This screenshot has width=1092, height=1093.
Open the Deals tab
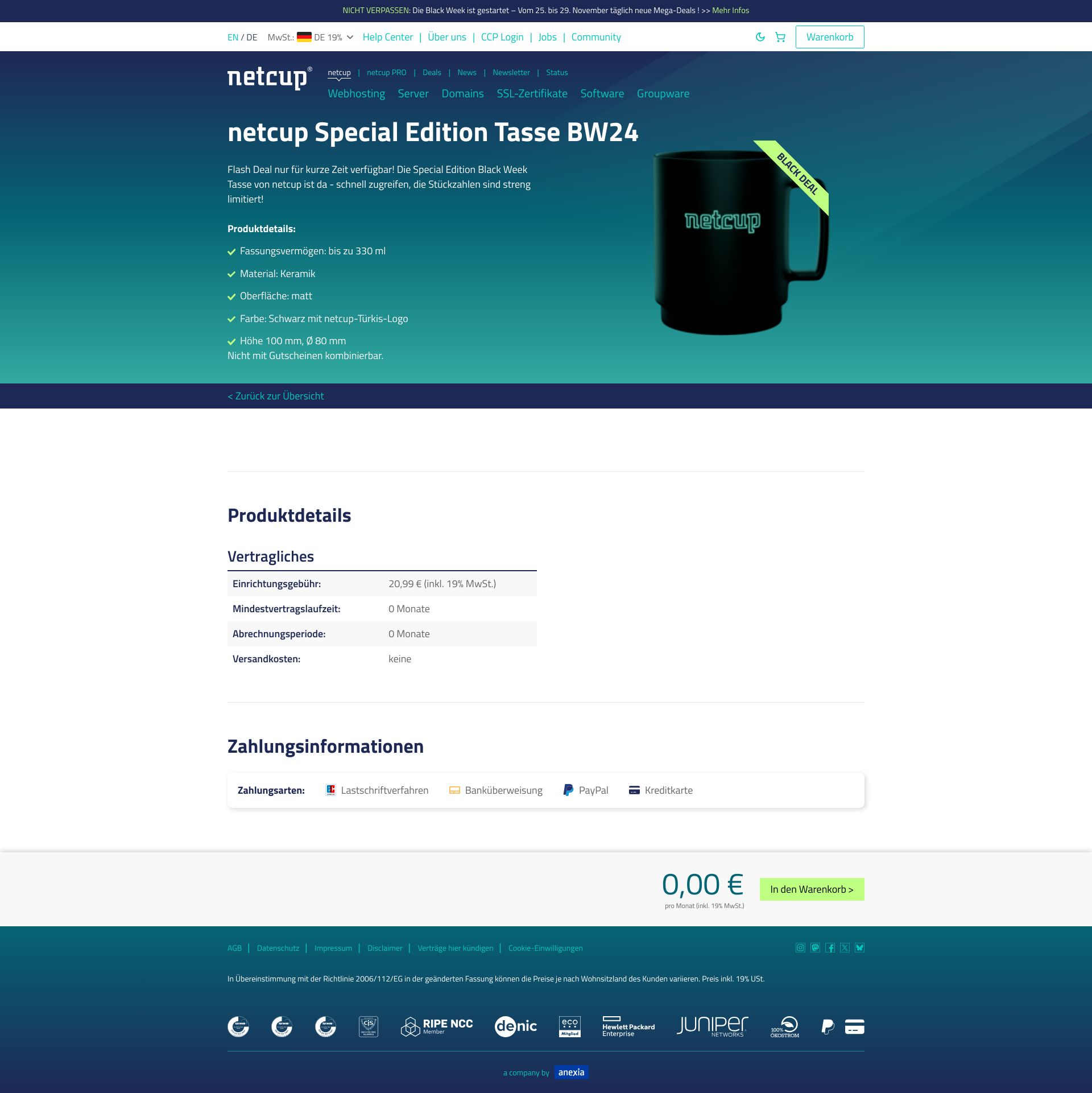click(x=432, y=72)
